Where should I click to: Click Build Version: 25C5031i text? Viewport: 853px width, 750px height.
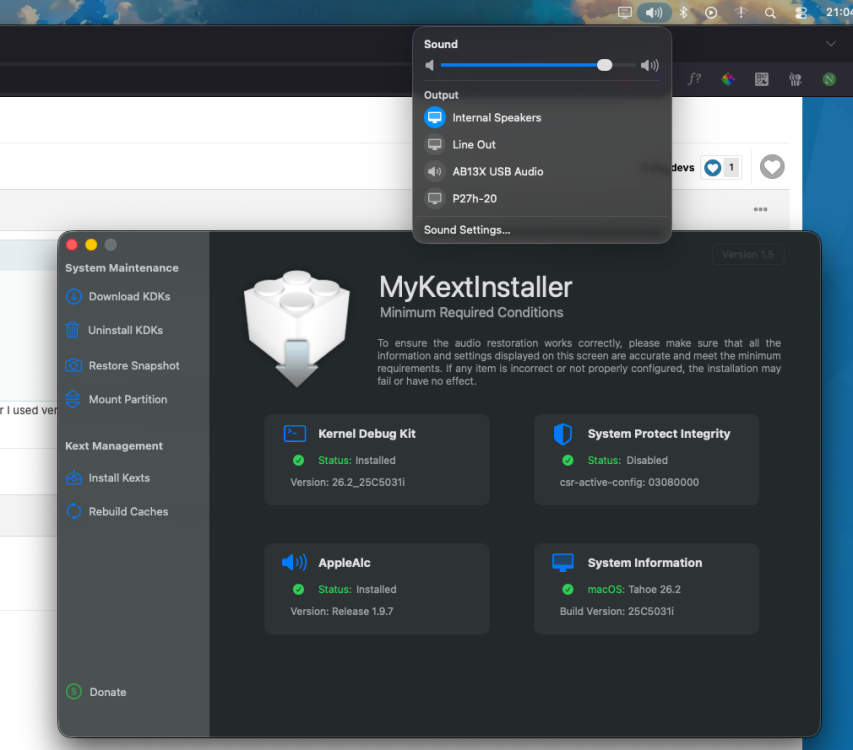pos(616,611)
